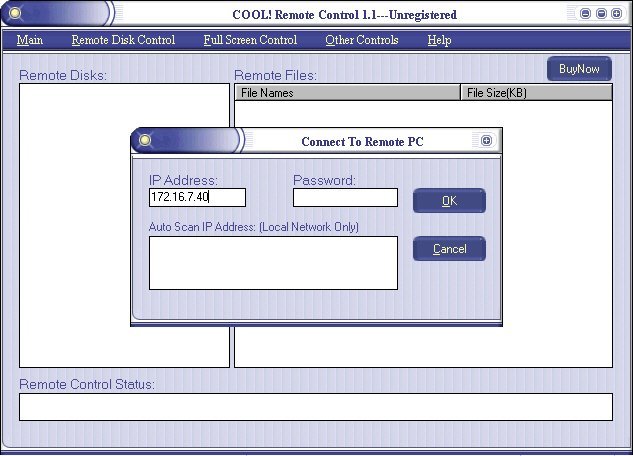Click the yellow orb icon in main title bar
The image size is (633, 456).
(x=15, y=13)
